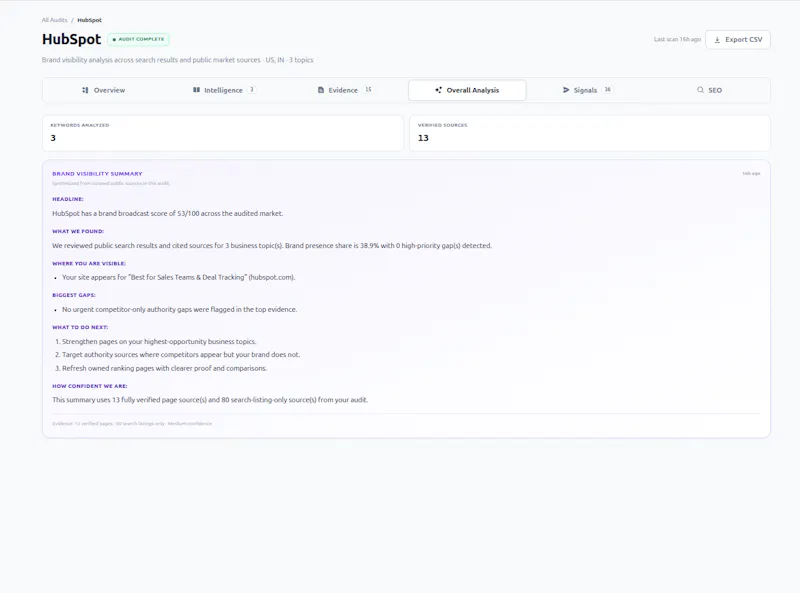Click the Evidence medium confidence footer line

pos(132,424)
